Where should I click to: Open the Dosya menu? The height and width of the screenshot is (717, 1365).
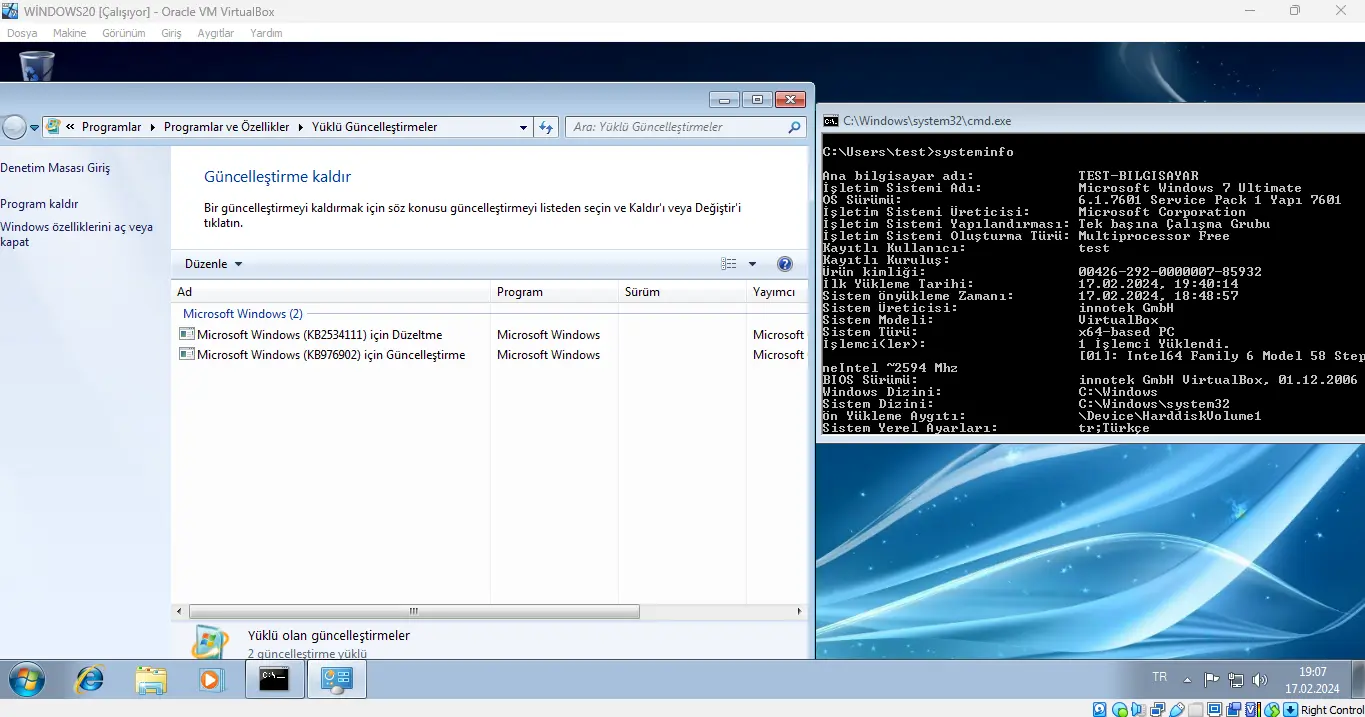pos(22,33)
